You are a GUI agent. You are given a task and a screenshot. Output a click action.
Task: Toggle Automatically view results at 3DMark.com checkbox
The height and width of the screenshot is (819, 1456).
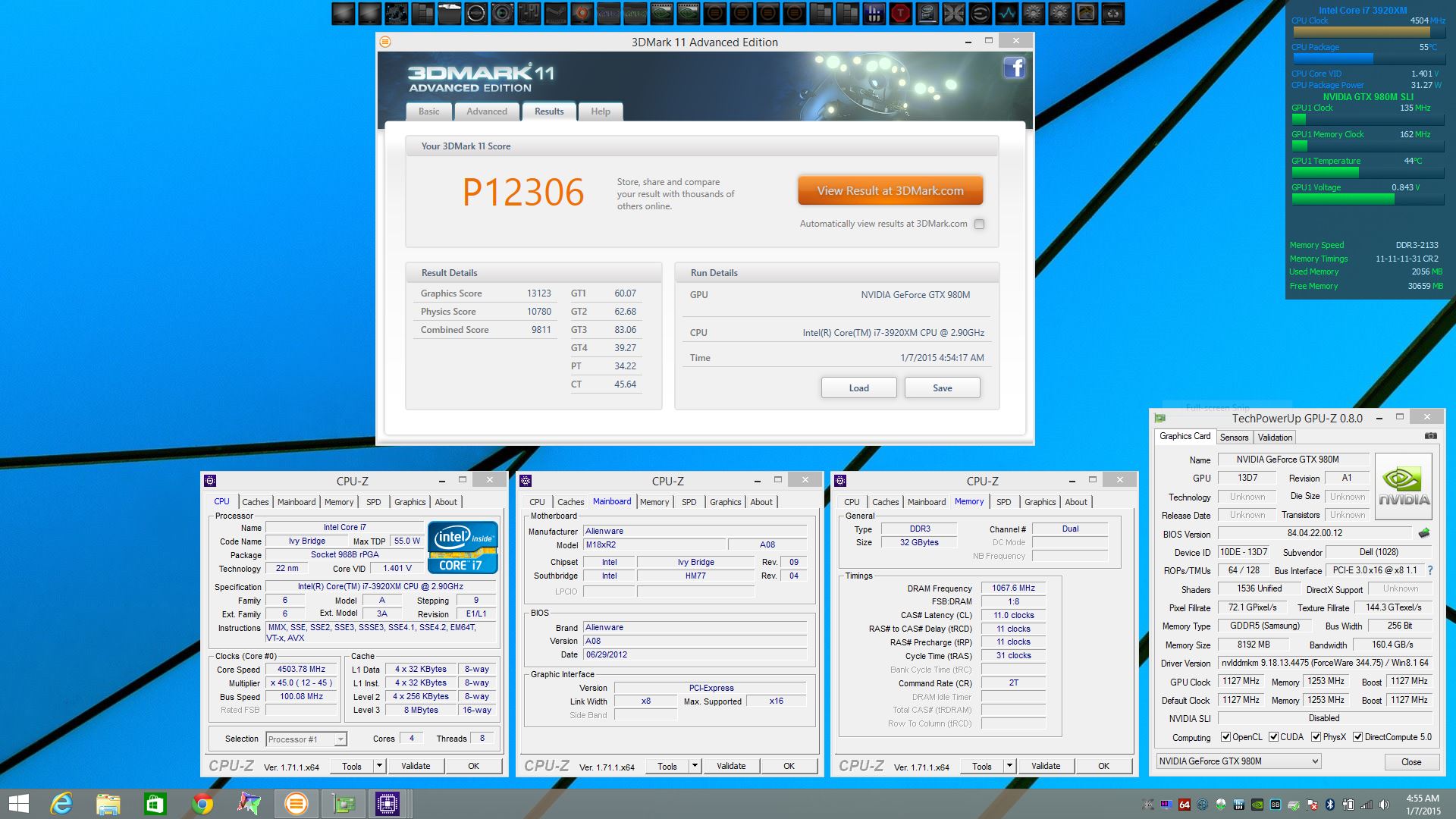pos(979,224)
